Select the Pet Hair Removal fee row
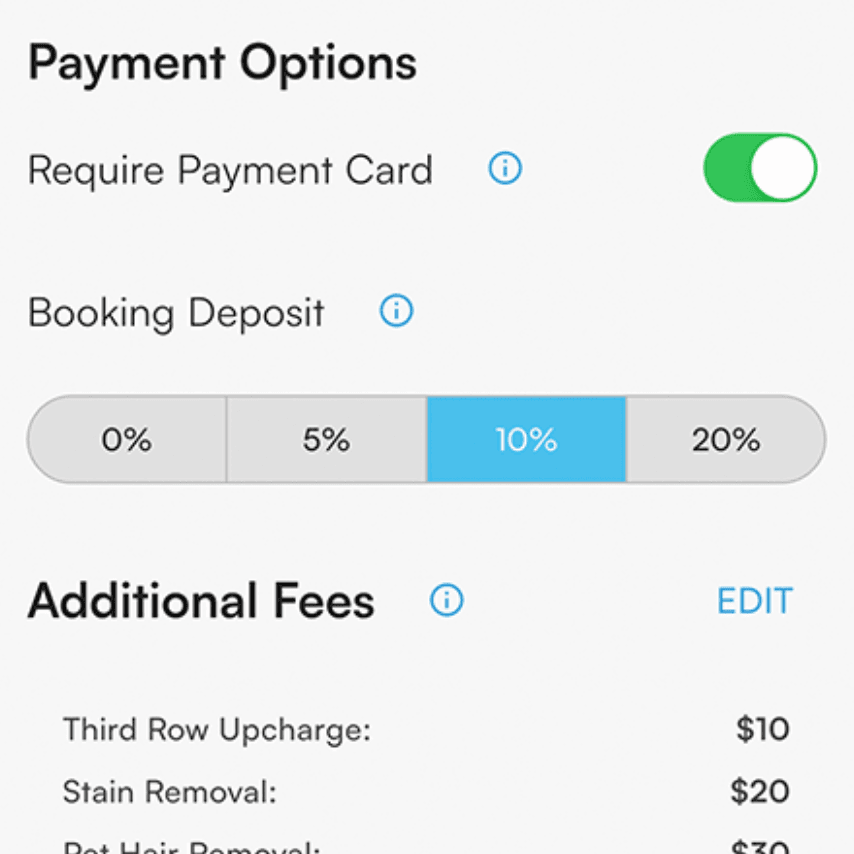854x854 pixels. tap(426, 846)
